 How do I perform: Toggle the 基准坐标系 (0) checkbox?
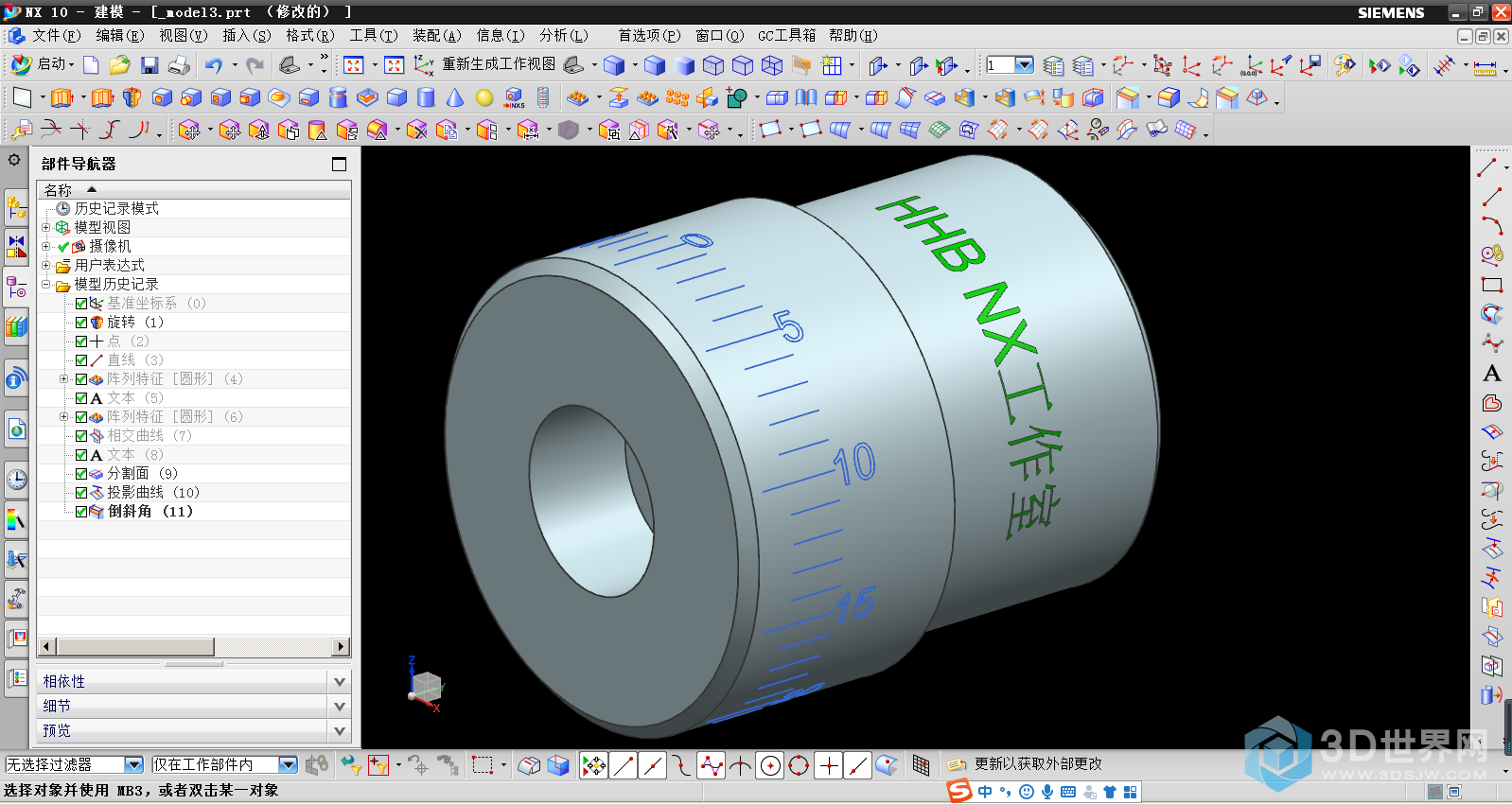[x=81, y=303]
